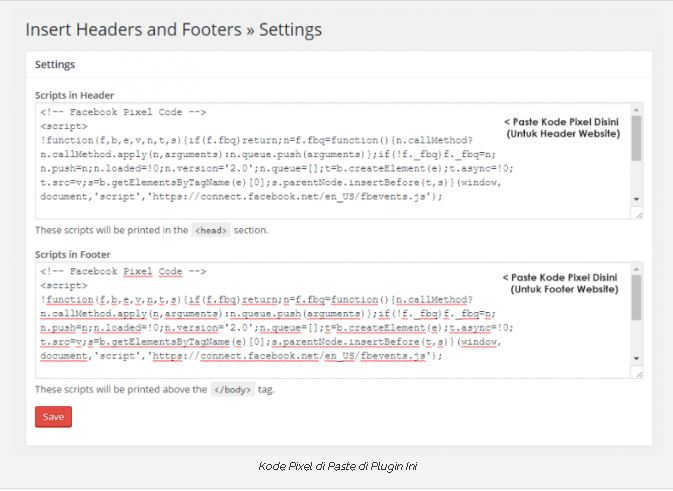Click the header textarea scroll up arrow
The height and width of the screenshot is (491, 673).
(636, 110)
